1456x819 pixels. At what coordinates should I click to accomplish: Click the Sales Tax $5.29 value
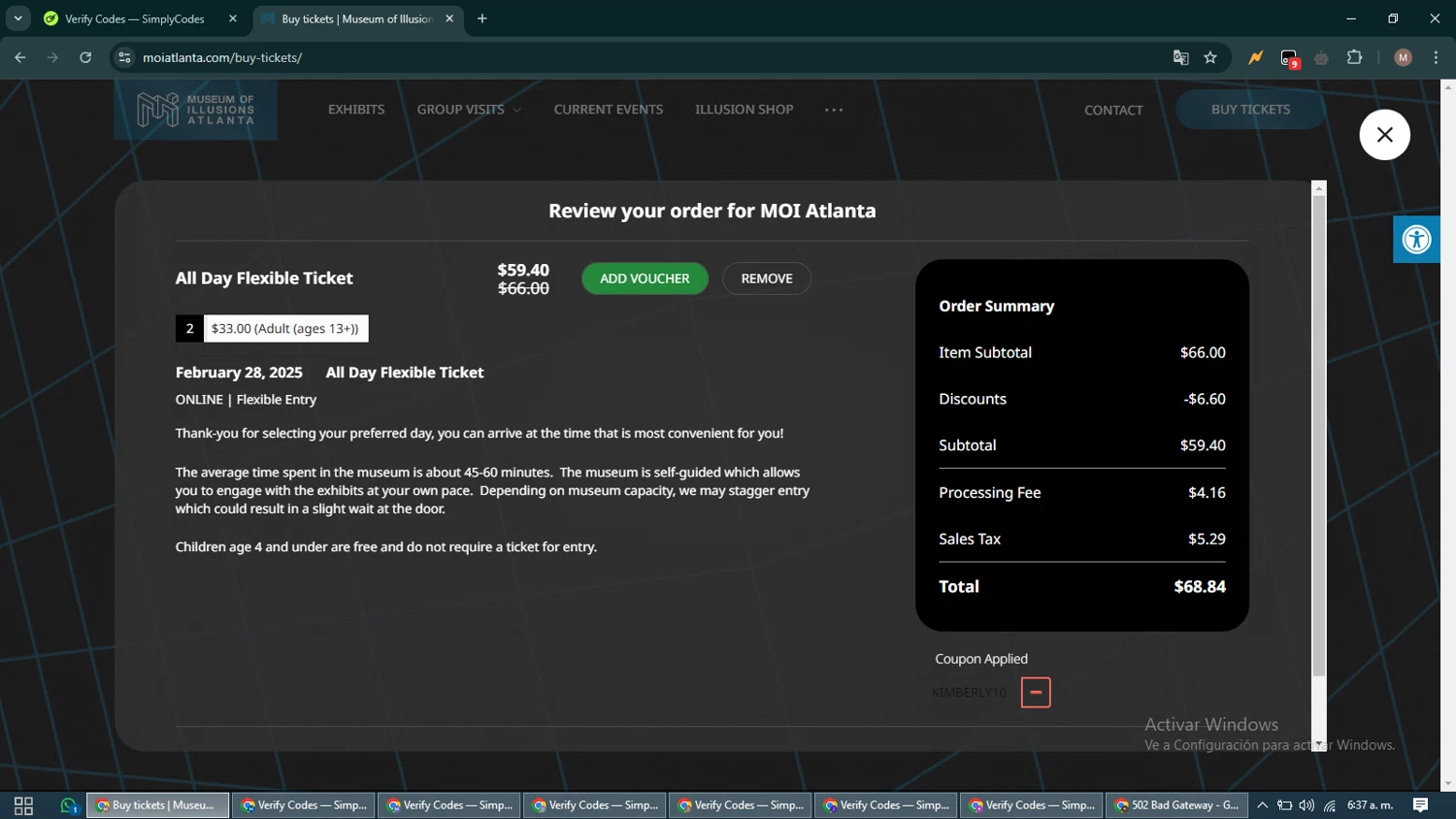click(x=1207, y=540)
